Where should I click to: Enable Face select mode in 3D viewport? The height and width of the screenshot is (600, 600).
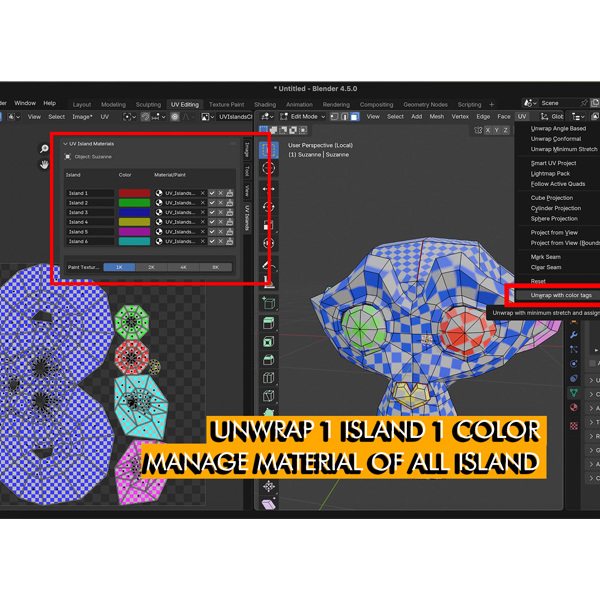(x=355, y=117)
